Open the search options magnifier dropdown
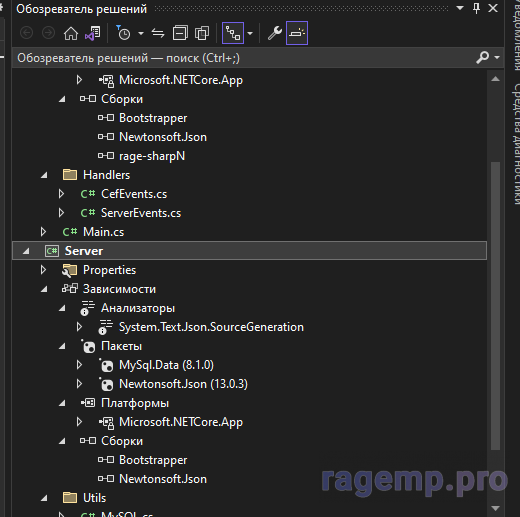 click(x=488, y=58)
